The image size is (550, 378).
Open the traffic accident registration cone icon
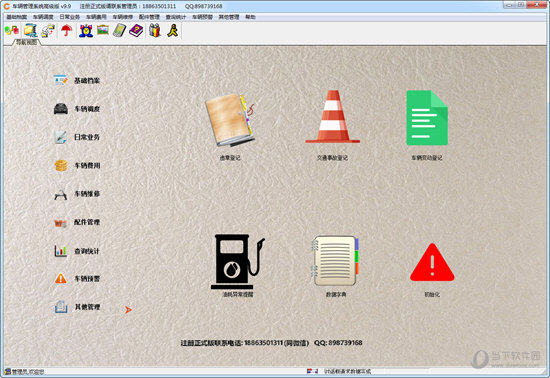333,117
